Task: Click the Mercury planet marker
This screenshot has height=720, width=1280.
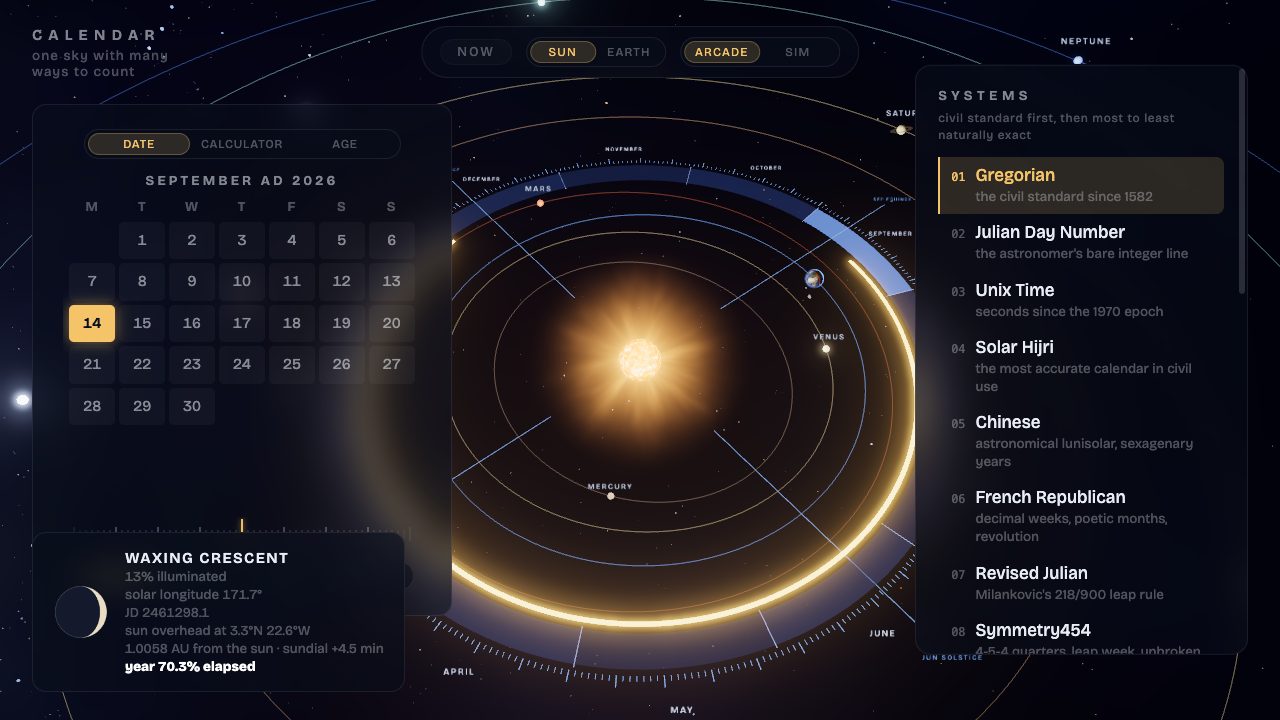Action: tap(610, 496)
